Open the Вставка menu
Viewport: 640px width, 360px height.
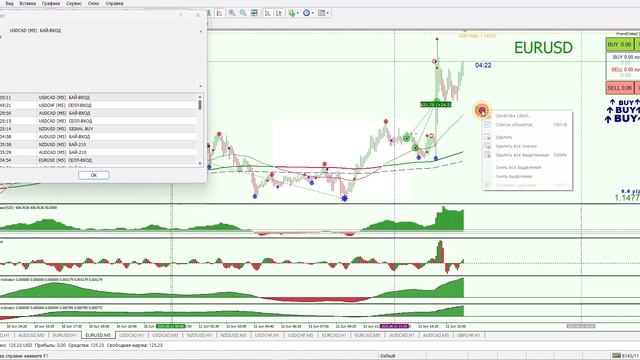tap(28, 4)
